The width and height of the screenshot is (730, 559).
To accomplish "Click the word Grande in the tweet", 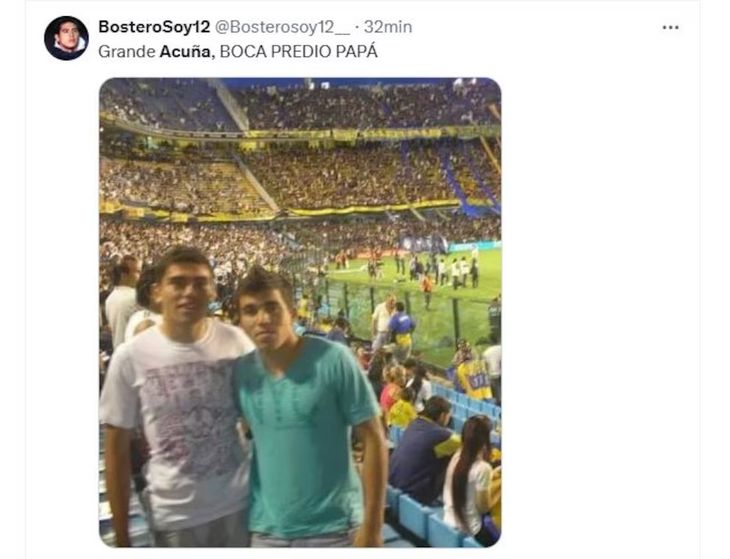I will (127, 51).
